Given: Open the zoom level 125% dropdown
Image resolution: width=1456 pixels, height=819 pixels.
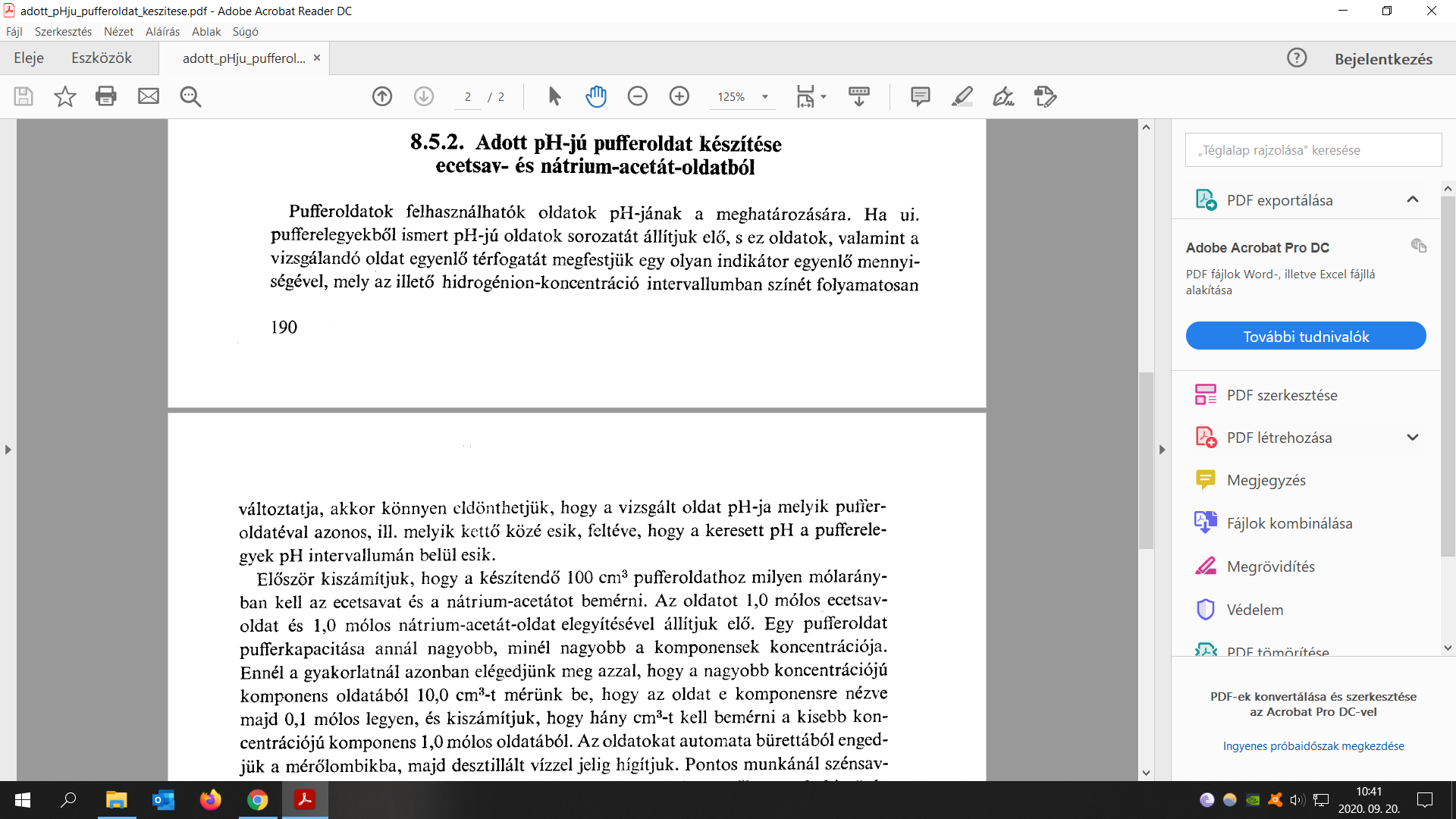Looking at the screenshot, I should click(x=765, y=97).
